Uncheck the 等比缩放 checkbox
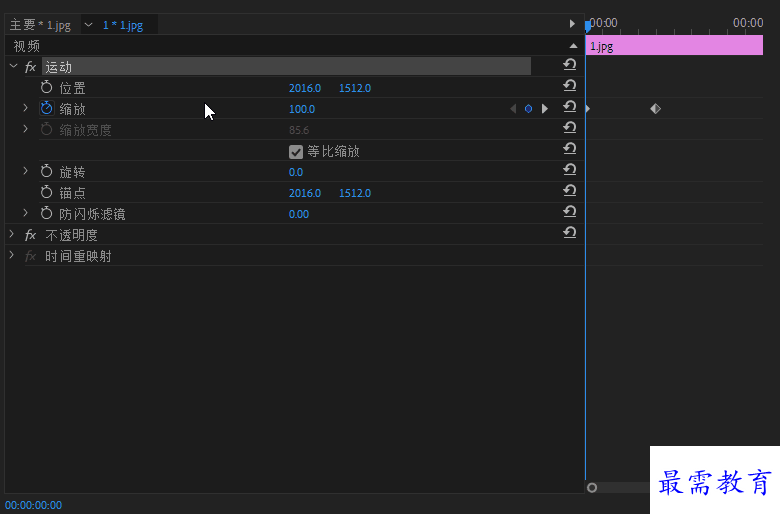The image size is (780, 514). pos(295,152)
